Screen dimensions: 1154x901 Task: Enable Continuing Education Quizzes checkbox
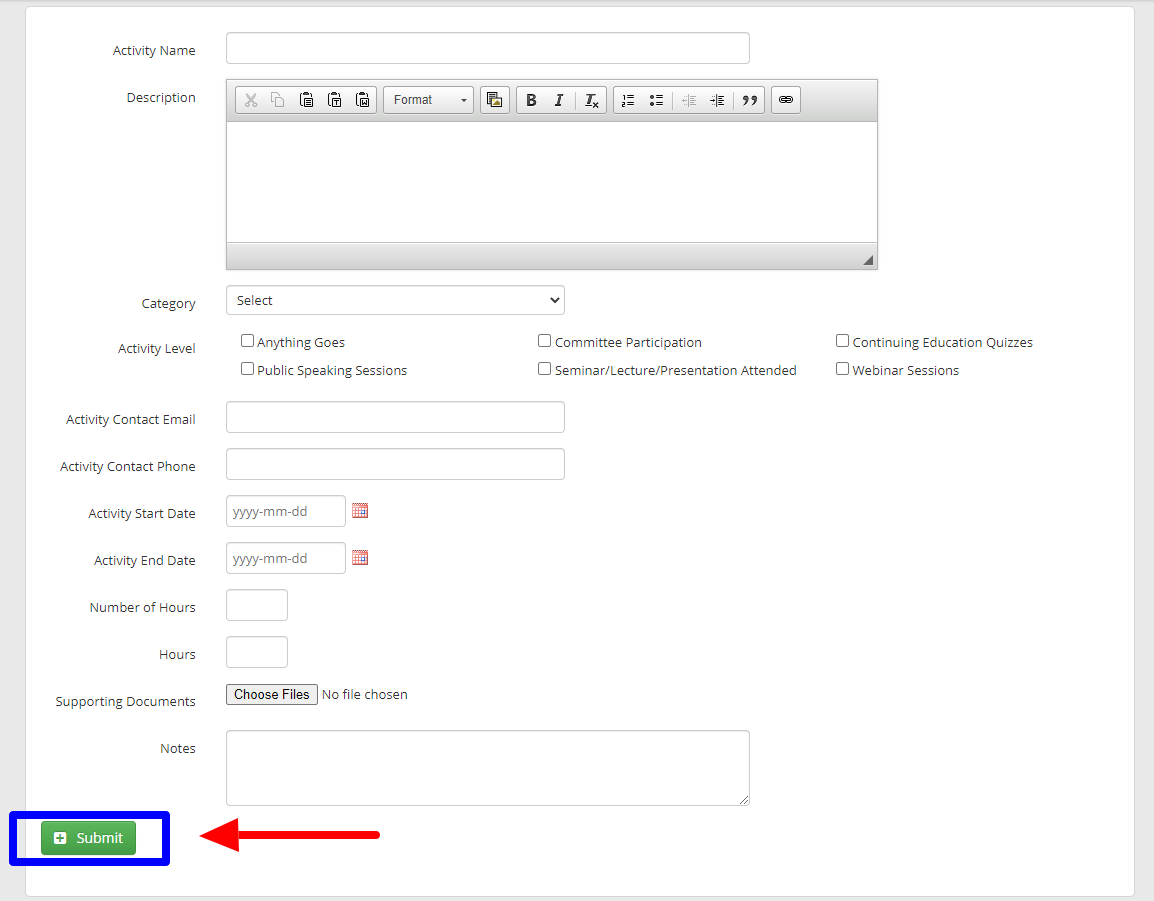843,341
